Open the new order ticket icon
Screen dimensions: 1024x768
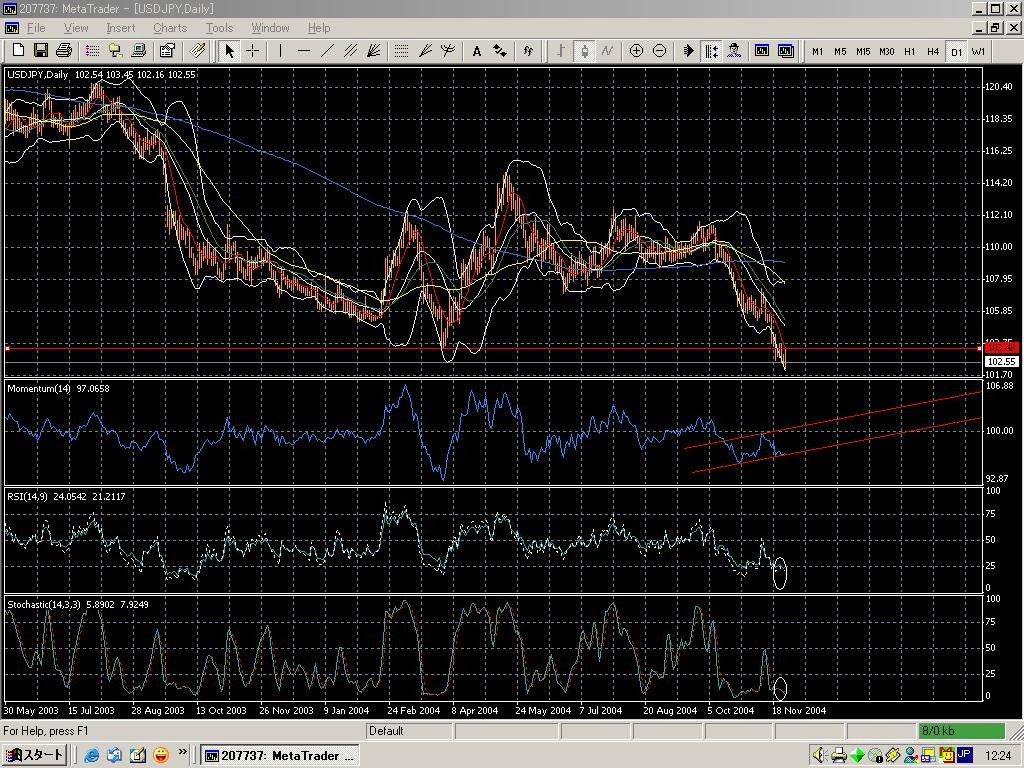pos(197,51)
